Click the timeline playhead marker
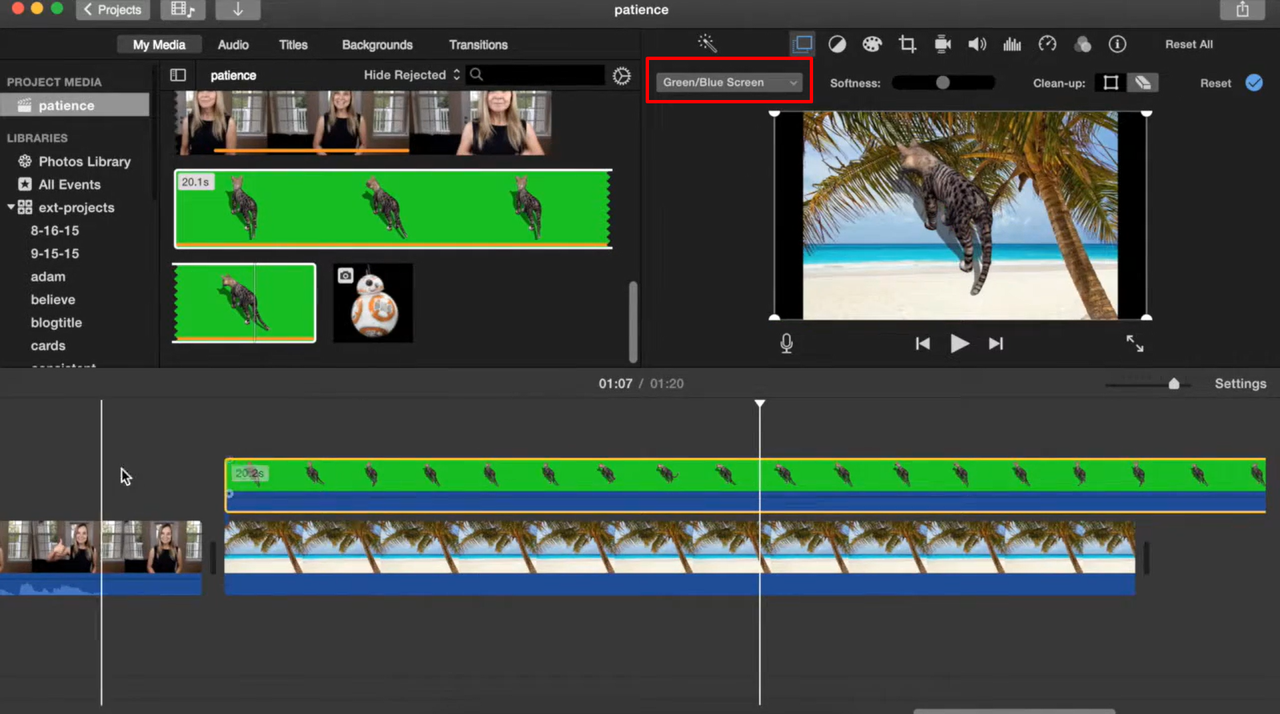 [760, 403]
